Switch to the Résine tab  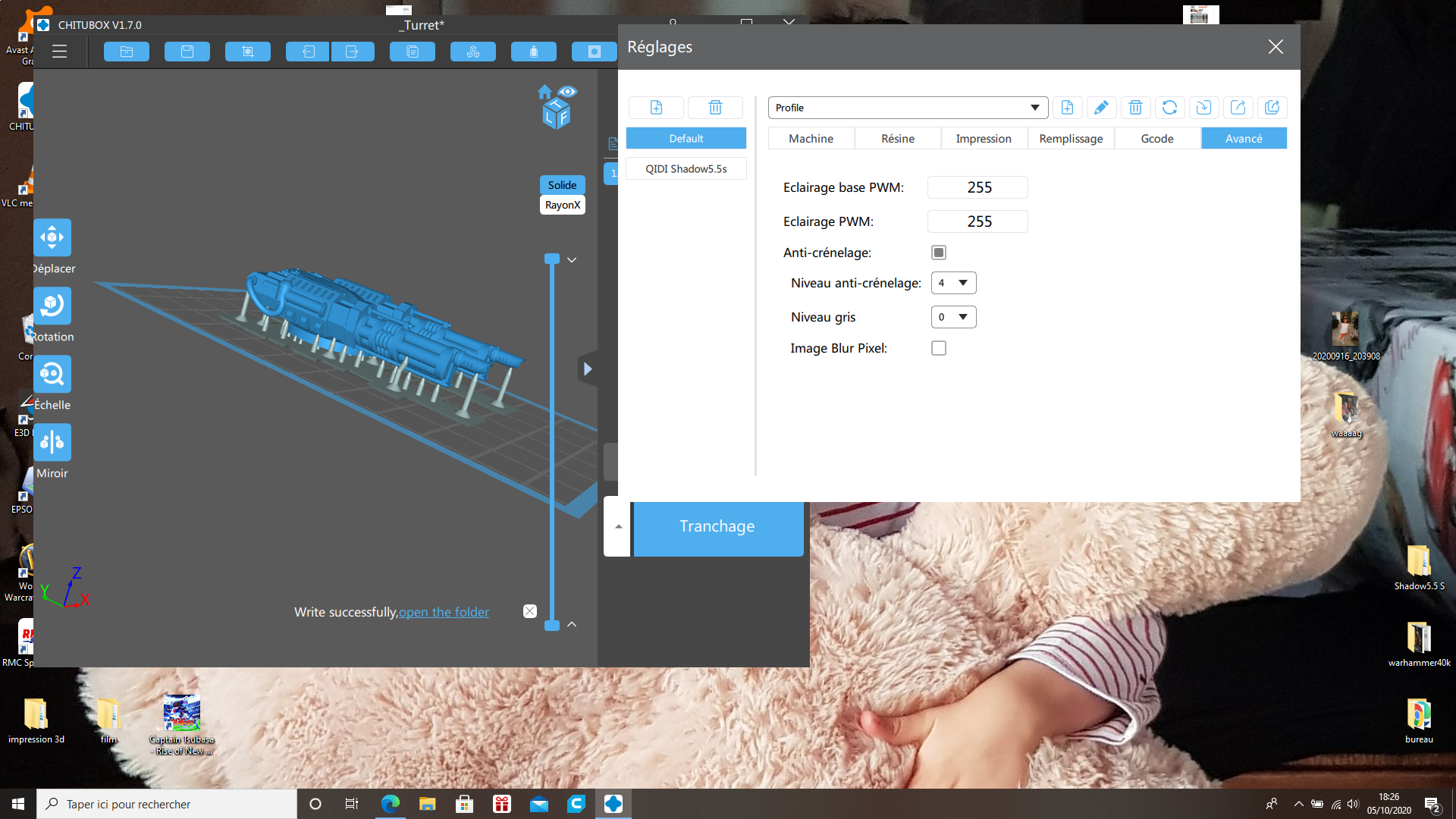898,139
